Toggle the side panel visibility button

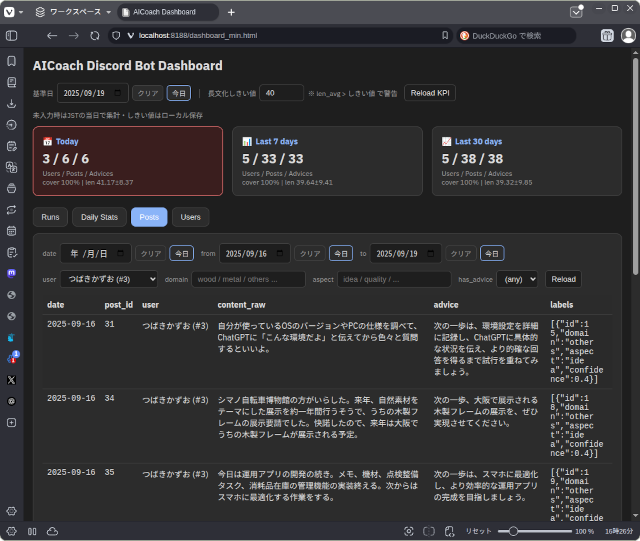point(11,35)
